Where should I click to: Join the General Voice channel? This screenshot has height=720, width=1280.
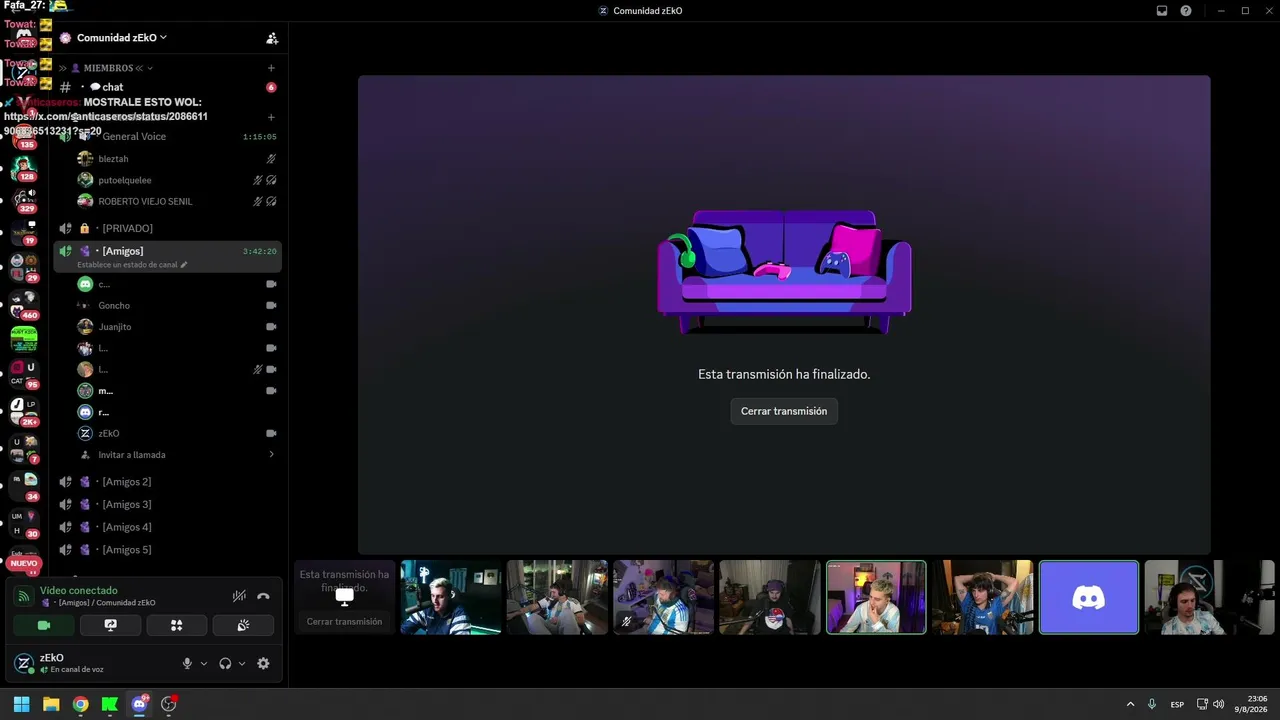click(167, 136)
